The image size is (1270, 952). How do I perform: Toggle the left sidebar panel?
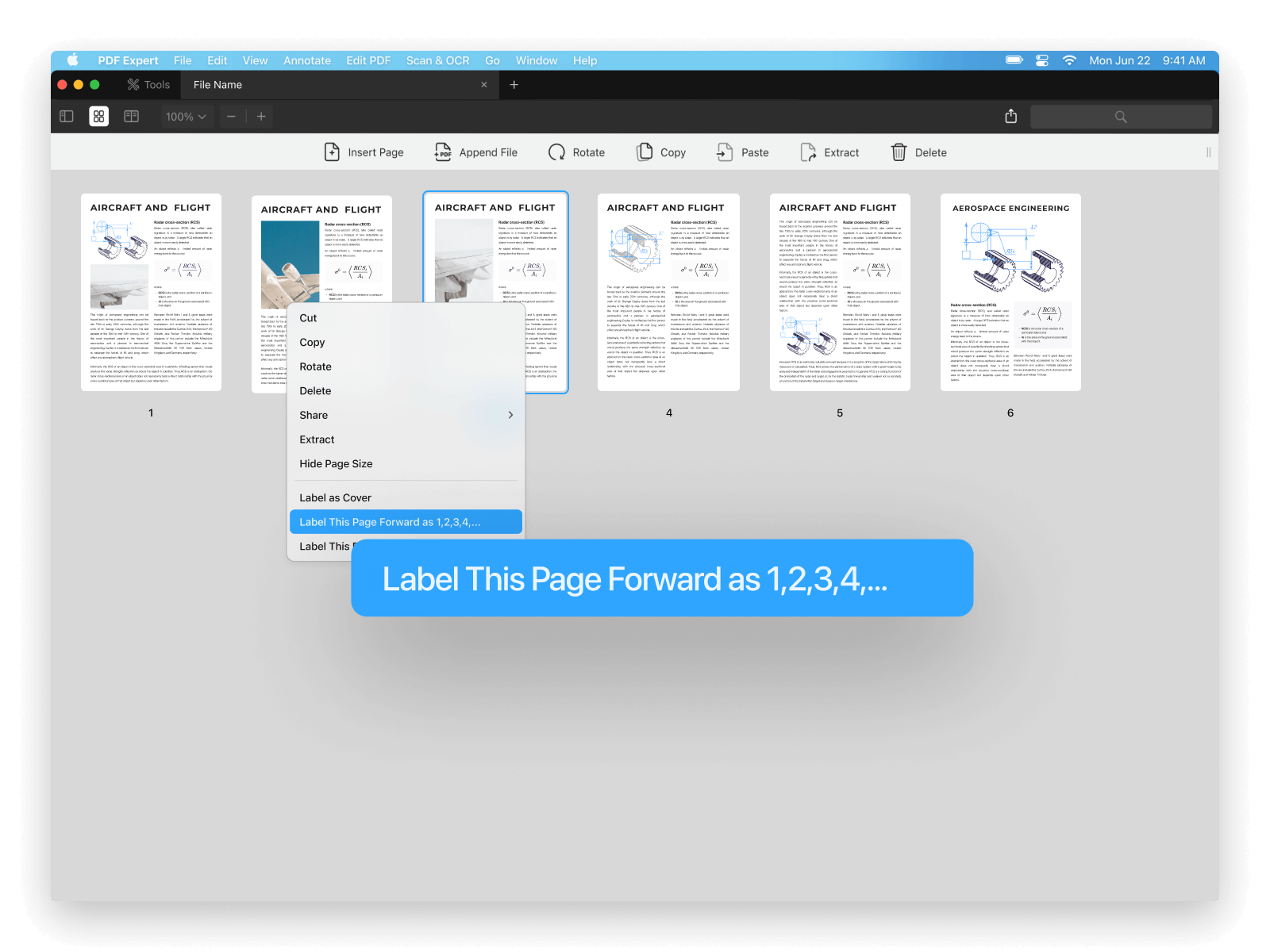click(x=67, y=117)
